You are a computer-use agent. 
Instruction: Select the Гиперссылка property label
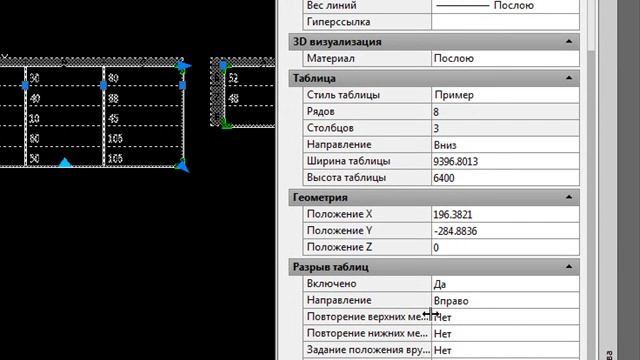click(x=338, y=22)
